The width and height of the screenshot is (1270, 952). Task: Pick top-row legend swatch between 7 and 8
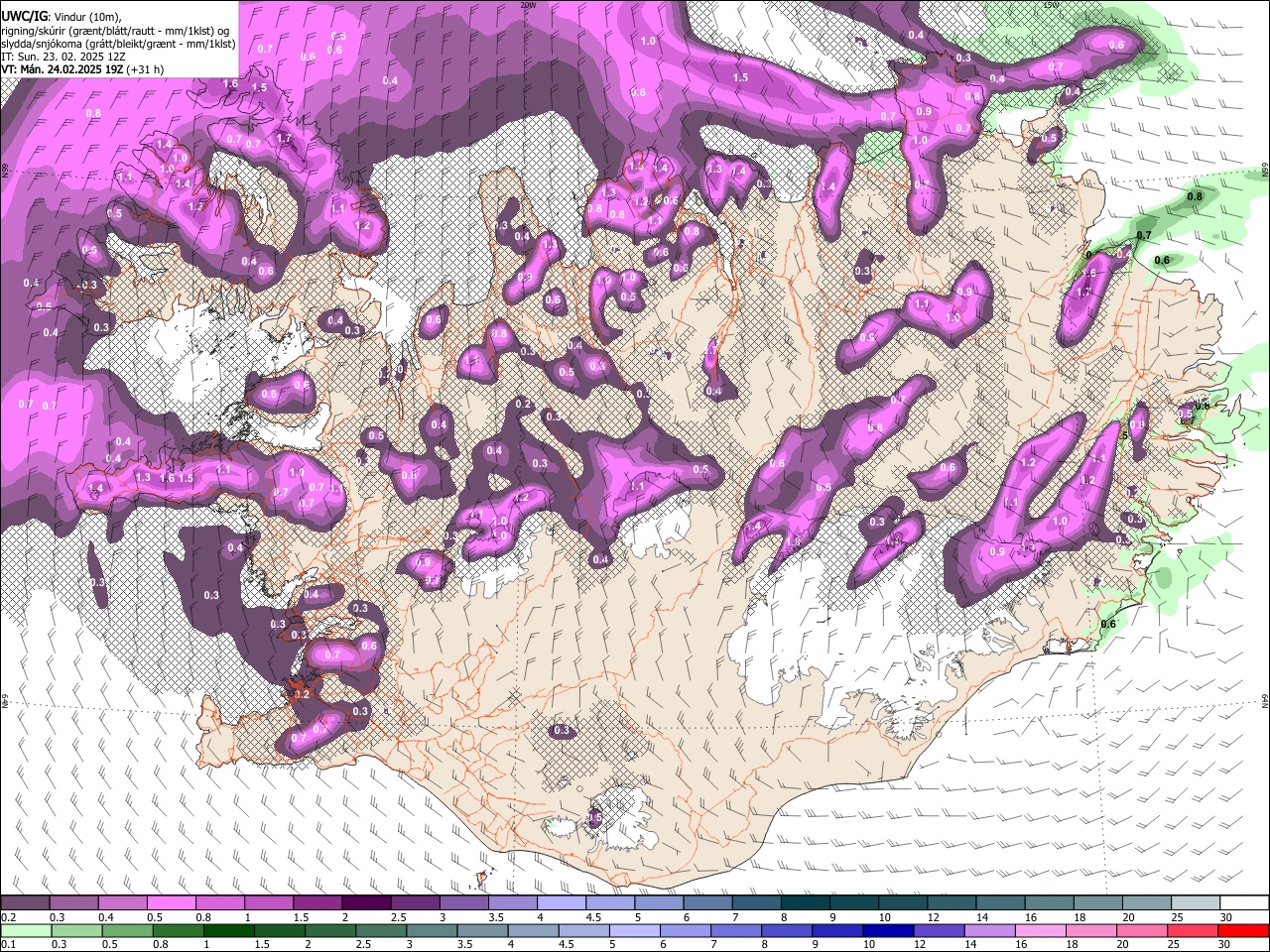tap(756, 903)
